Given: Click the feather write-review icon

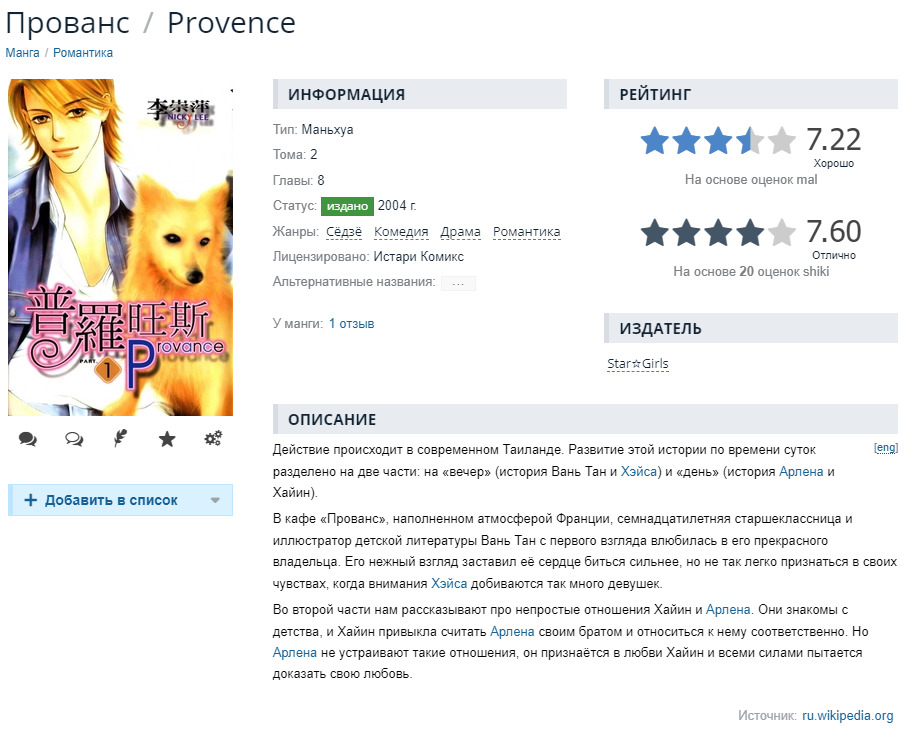Looking at the screenshot, I should (120, 439).
